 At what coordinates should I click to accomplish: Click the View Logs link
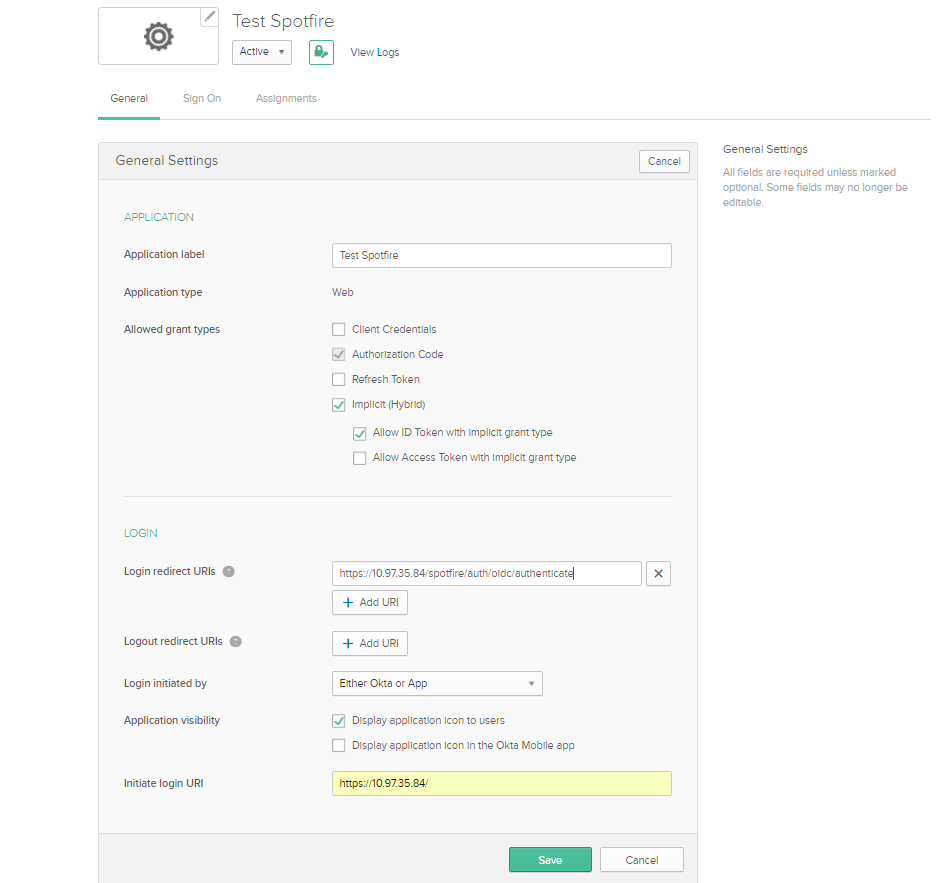[x=374, y=52]
